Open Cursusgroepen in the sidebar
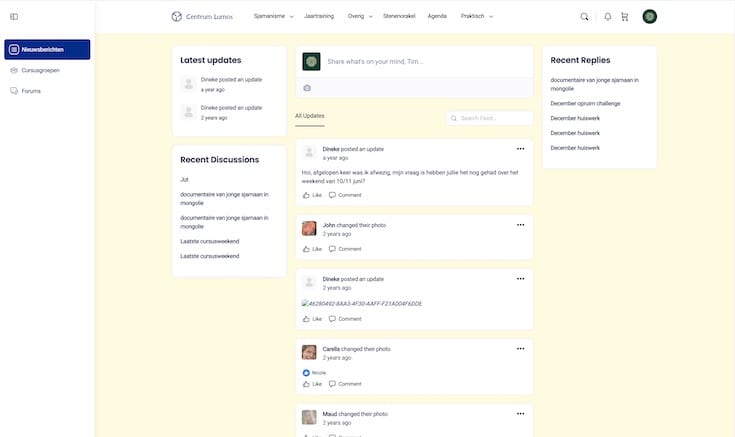 [40, 70]
